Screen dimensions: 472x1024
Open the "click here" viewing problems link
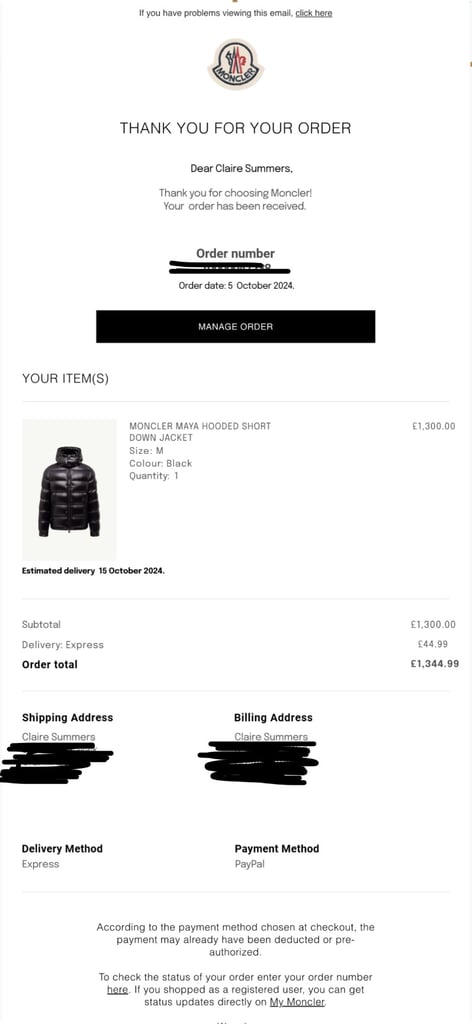click(x=314, y=13)
